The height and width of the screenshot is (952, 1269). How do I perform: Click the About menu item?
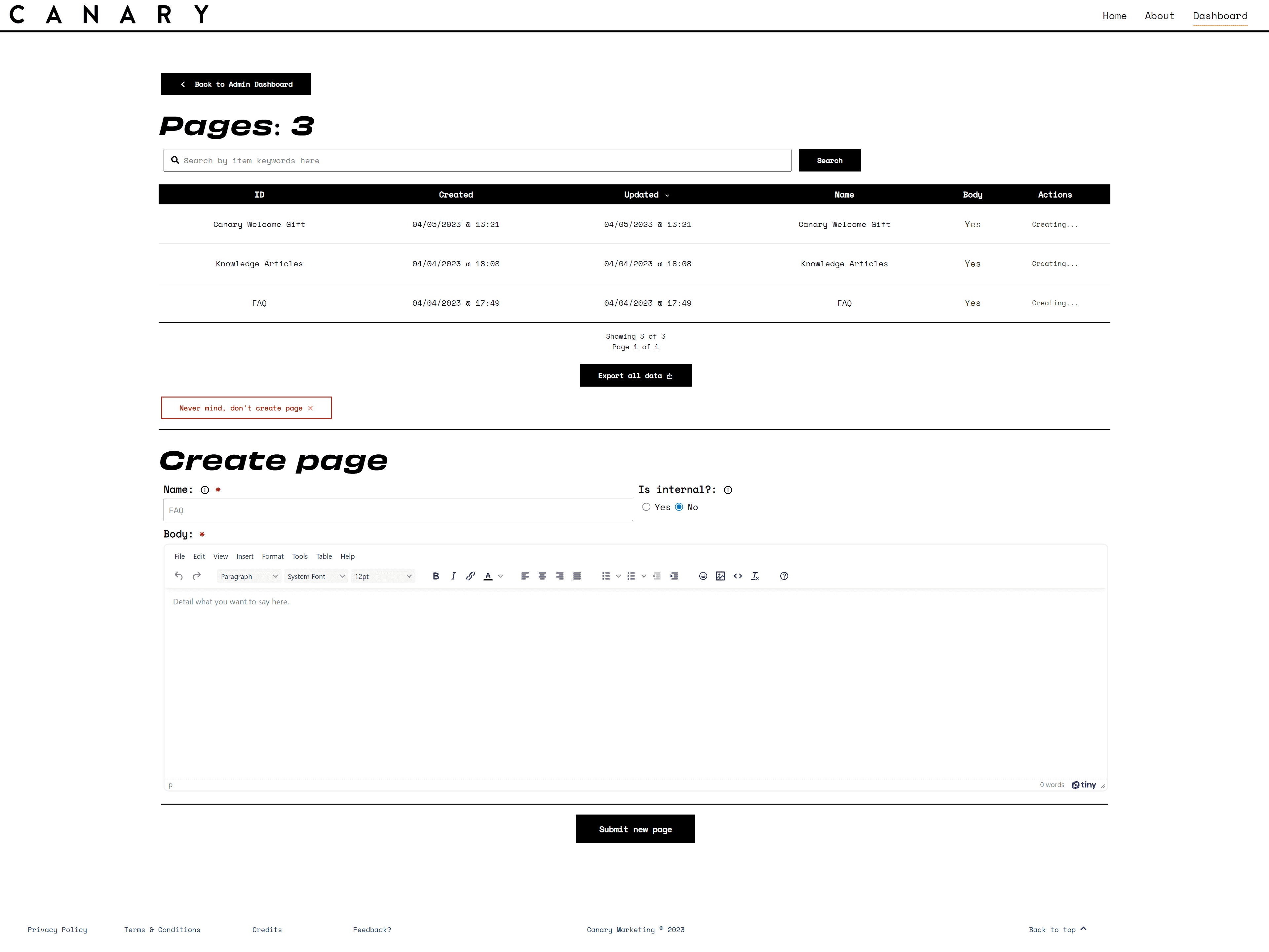[1159, 15]
